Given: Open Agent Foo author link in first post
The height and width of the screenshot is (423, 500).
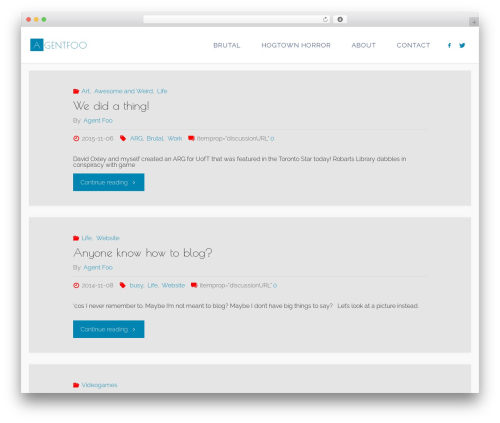Looking at the screenshot, I should [x=98, y=121].
